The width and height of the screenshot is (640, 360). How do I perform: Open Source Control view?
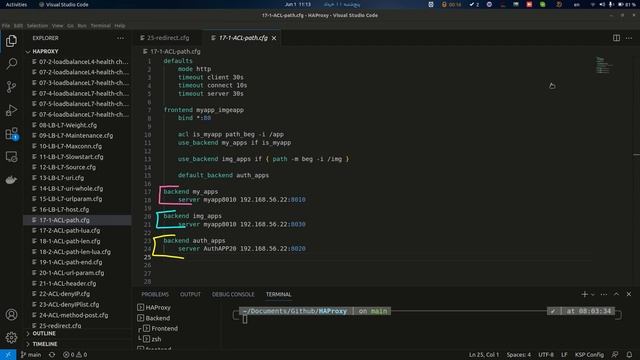[x=11, y=87]
